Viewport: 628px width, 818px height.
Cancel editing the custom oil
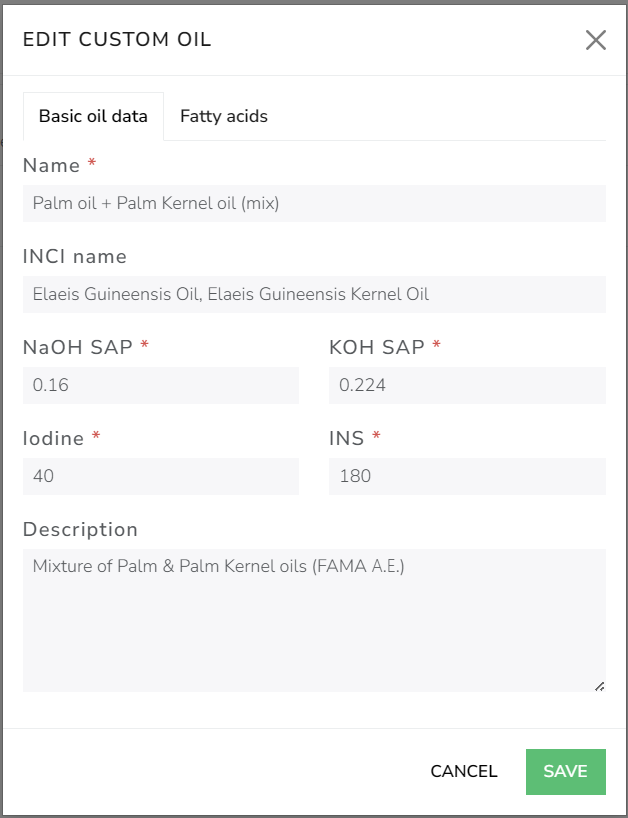point(464,771)
